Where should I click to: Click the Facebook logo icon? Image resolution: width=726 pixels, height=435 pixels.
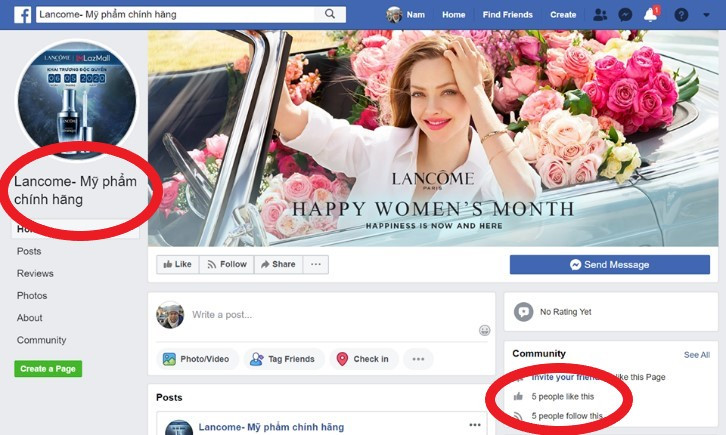(21, 15)
